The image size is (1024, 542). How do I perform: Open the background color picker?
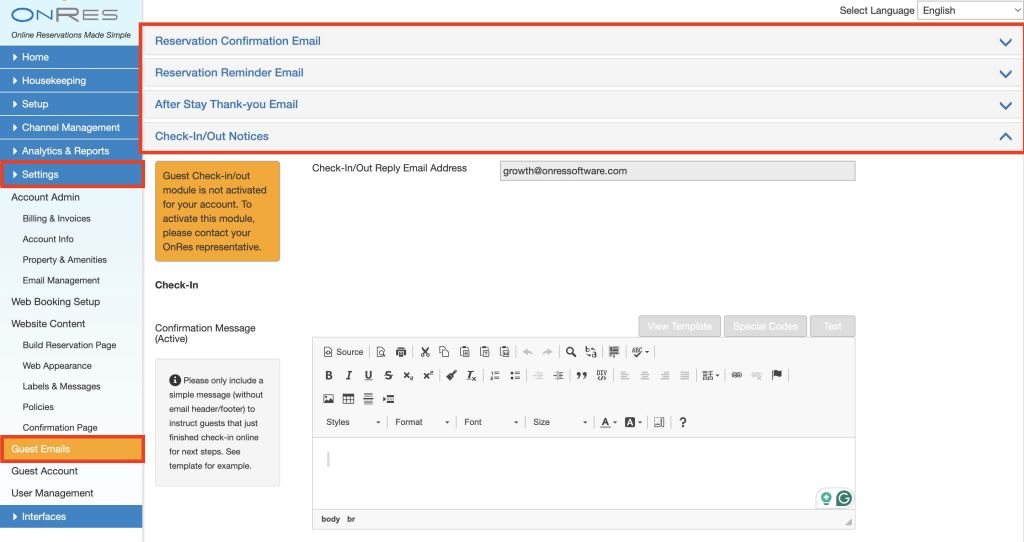tap(633, 422)
